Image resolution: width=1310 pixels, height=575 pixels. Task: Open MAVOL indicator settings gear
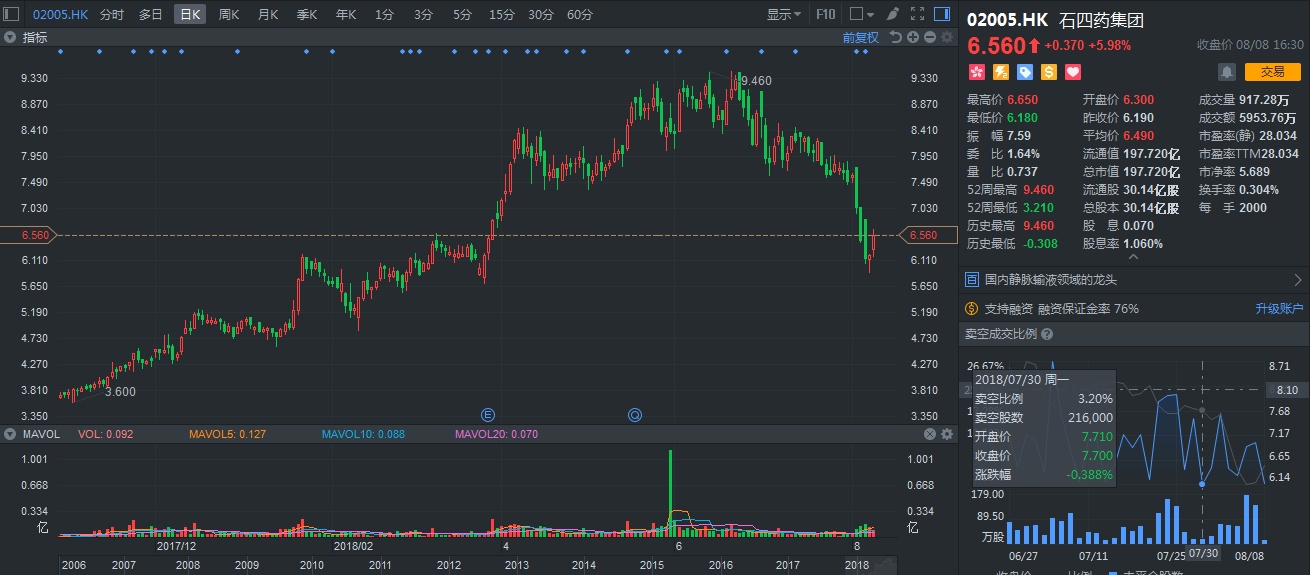coord(946,434)
